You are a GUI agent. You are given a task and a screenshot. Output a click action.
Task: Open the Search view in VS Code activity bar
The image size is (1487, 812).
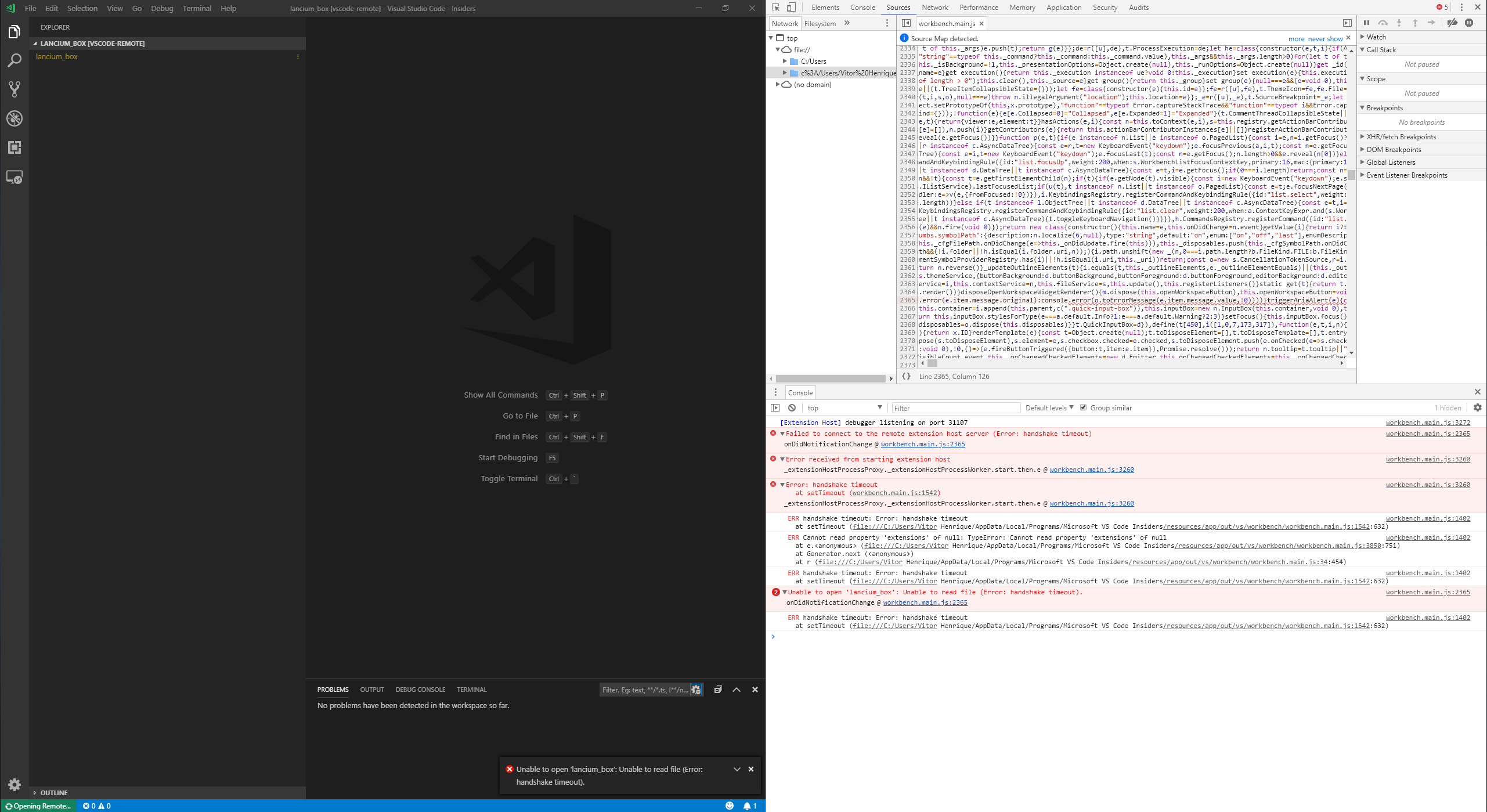pos(14,60)
